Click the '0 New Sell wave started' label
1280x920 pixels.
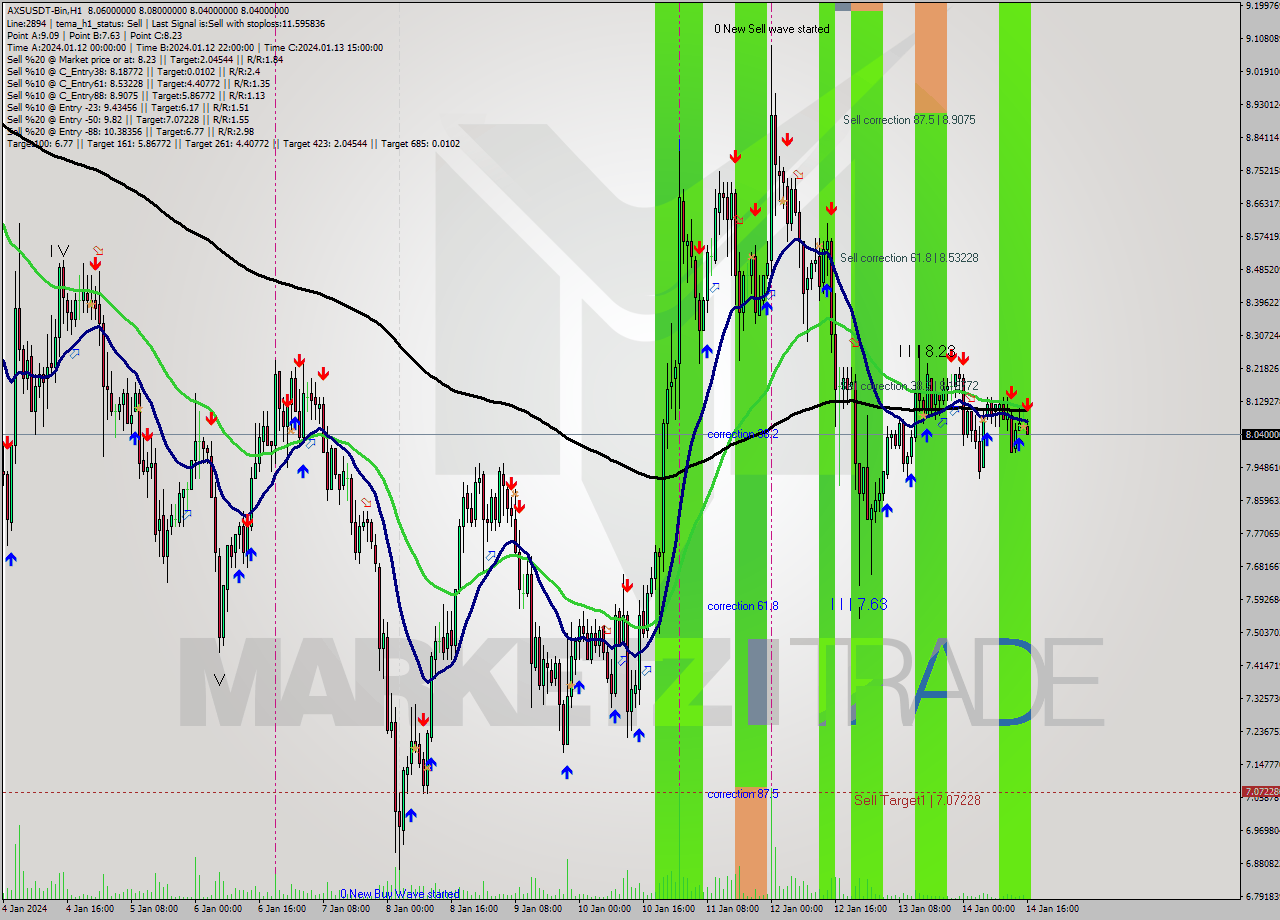click(772, 29)
